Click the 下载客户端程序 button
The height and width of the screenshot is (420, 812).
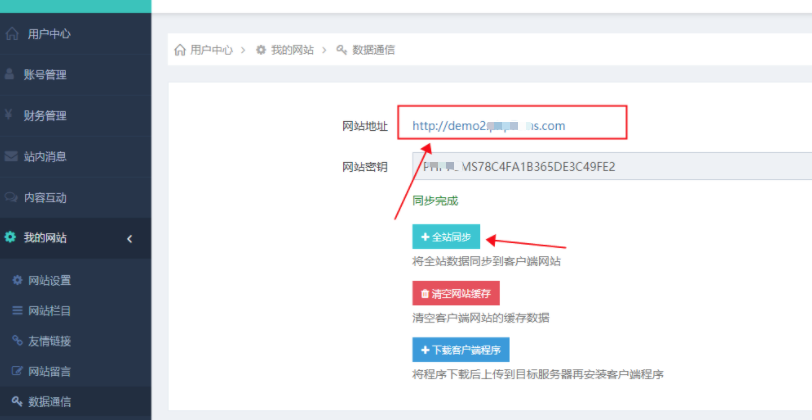(461, 350)
